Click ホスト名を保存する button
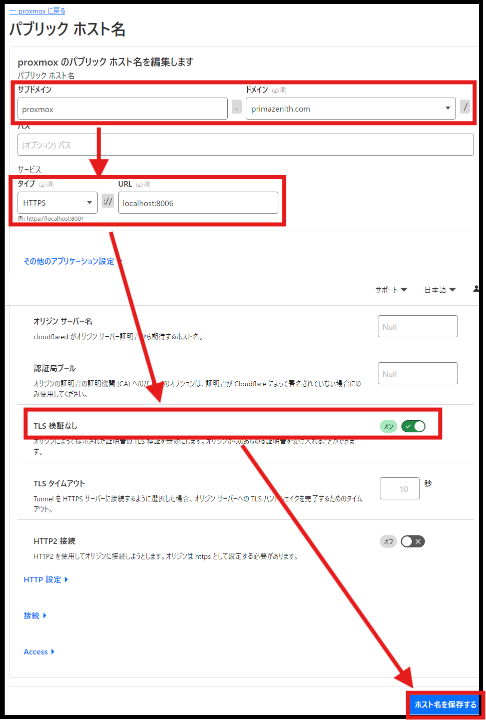This screenshot has width=486, height=720. point(445,704)
